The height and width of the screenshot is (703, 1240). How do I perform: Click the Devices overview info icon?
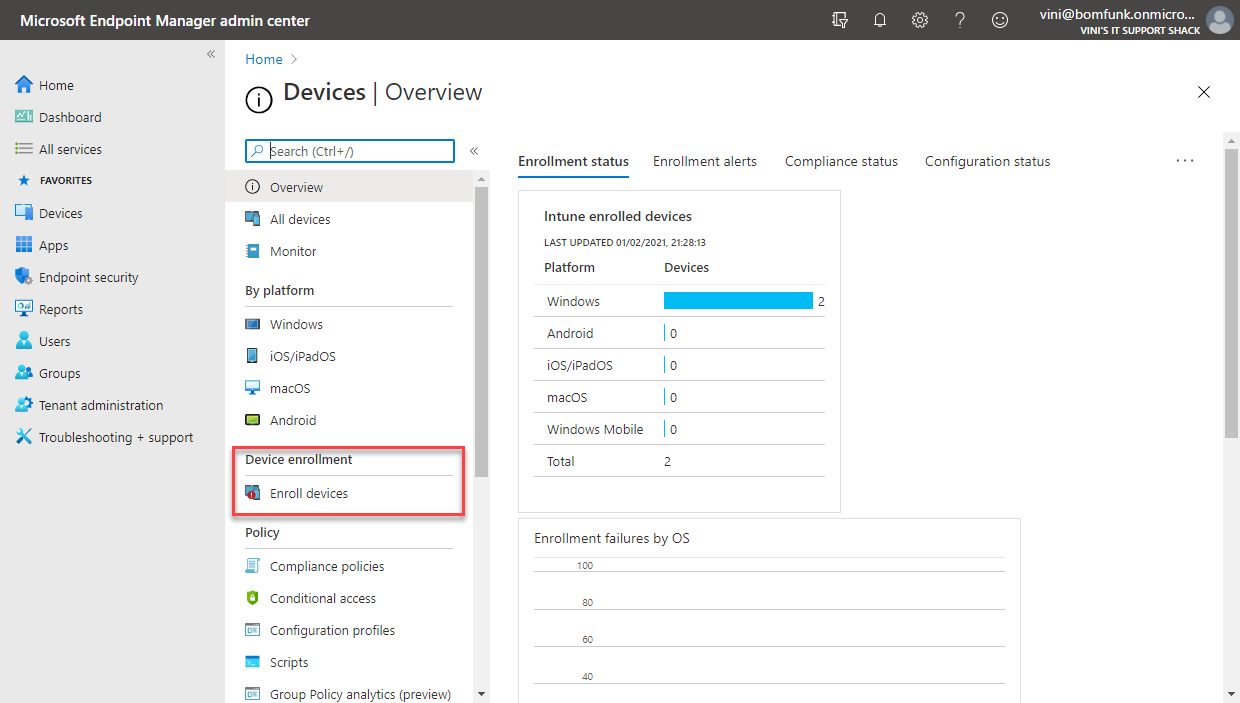[259, 99]
